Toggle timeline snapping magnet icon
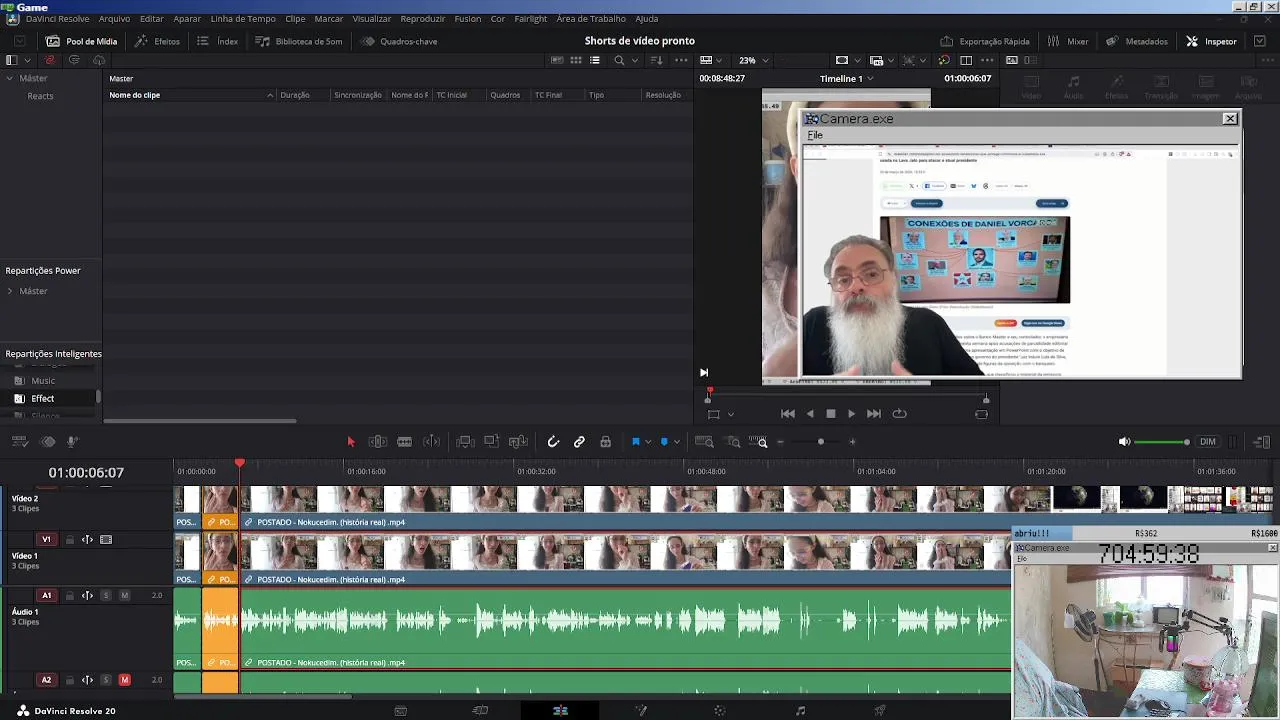Viewport: 1280px width, 720px height. pyautogui.click(x=553, y=442)
